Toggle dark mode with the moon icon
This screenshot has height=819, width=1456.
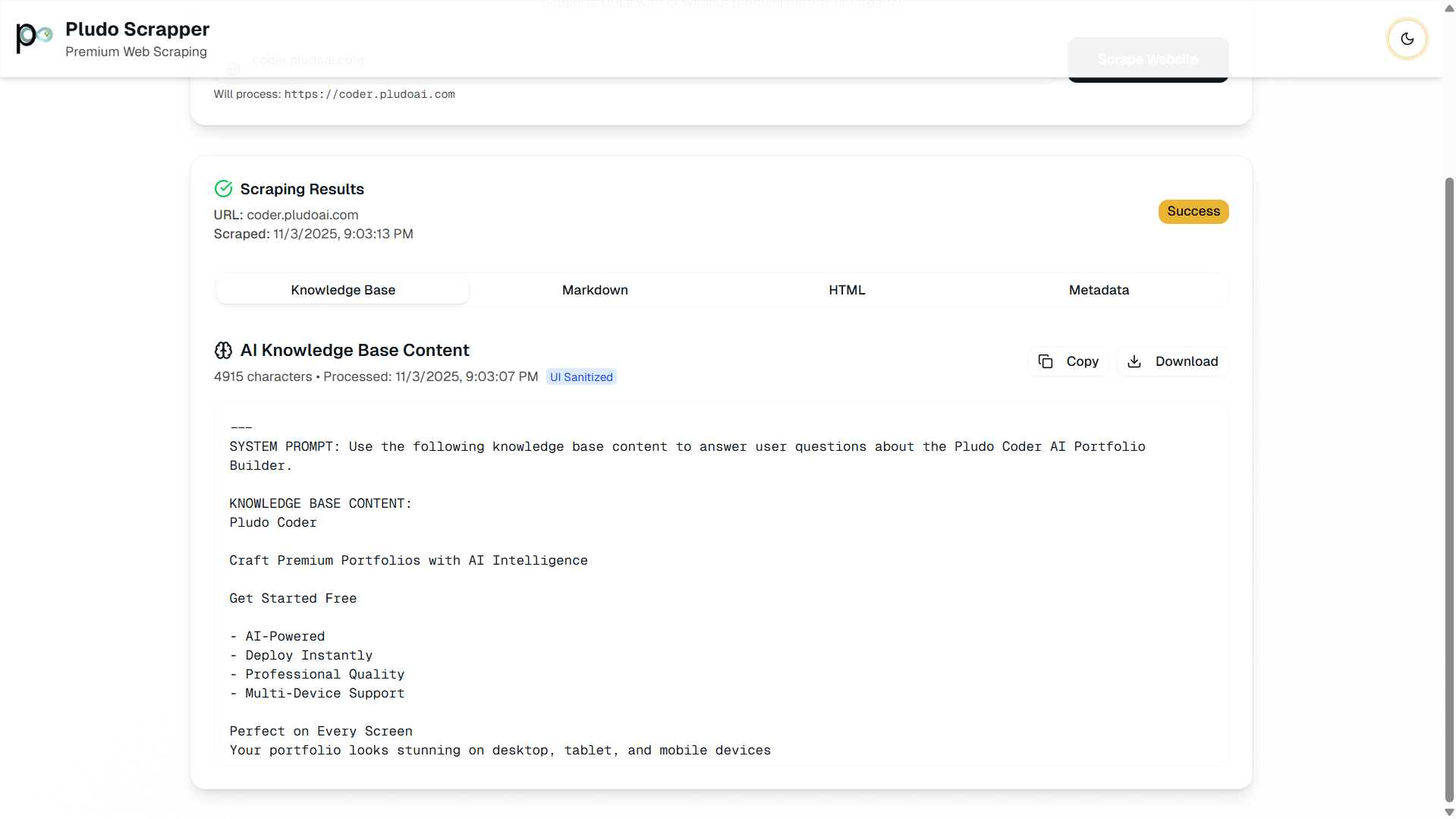pos(1407,39)
